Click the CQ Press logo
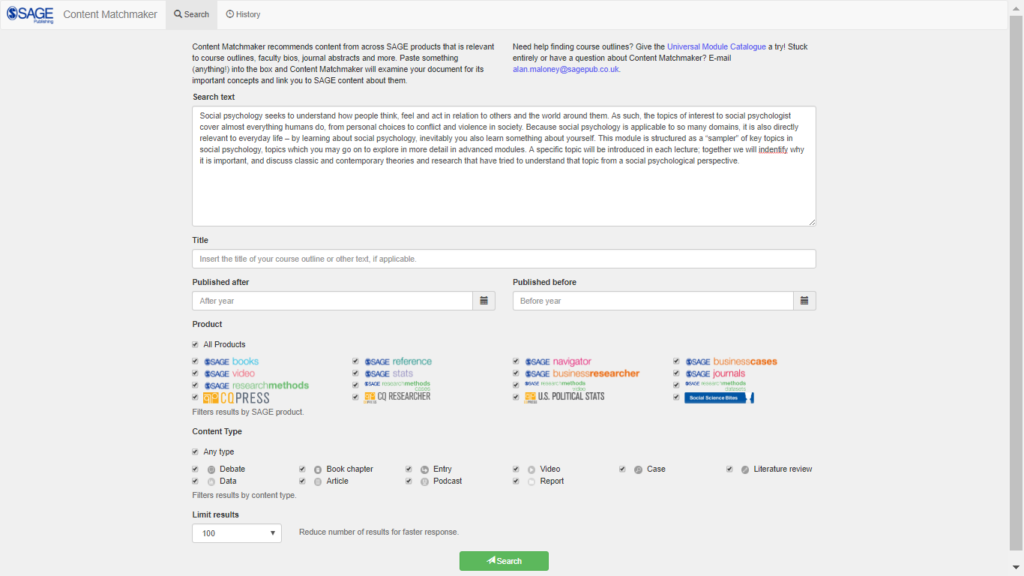 click(x=236, y=398)
